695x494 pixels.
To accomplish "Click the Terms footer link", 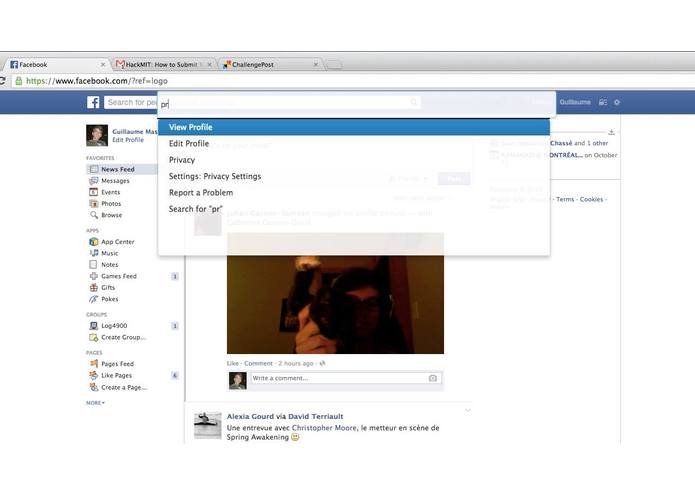I will pos(565,199).
